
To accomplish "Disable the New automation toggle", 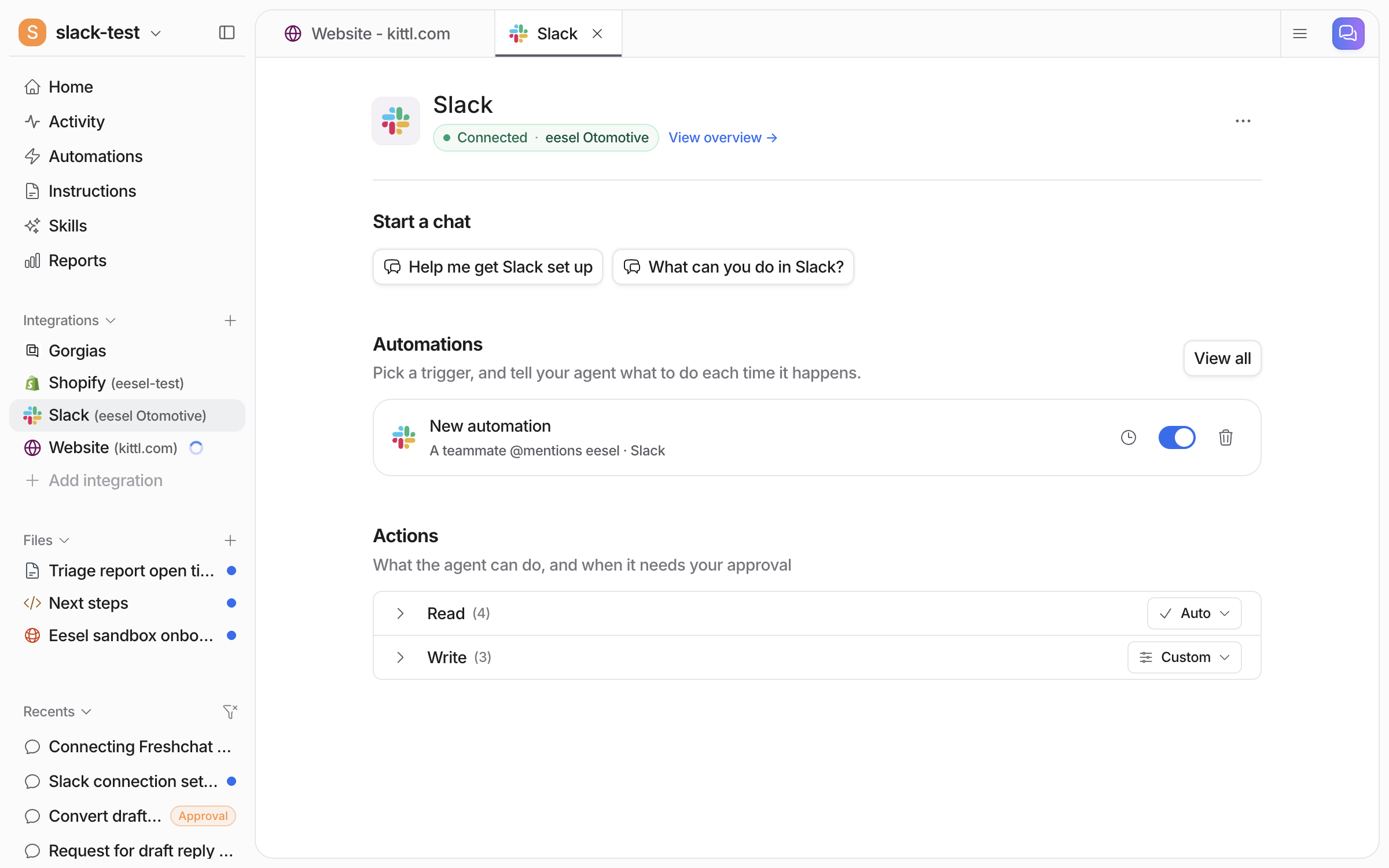I will click(x=1177, y=437).
